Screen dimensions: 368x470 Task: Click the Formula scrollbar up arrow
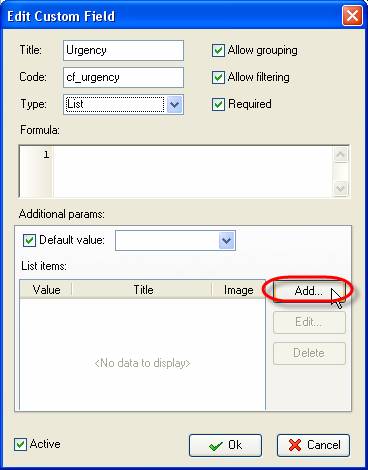coord(340,155)
